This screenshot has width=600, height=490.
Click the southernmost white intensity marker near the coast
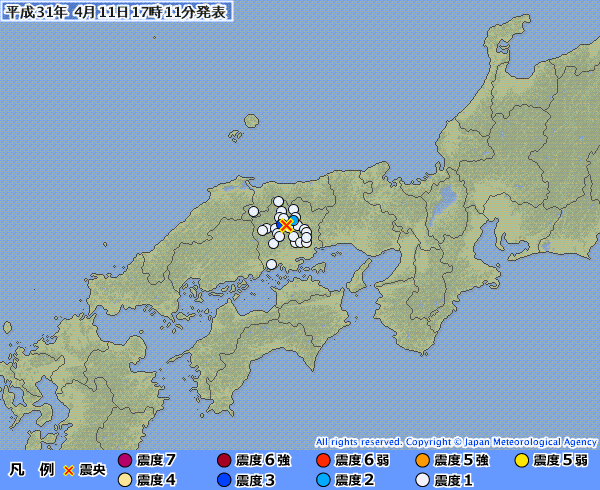[271, 264]
